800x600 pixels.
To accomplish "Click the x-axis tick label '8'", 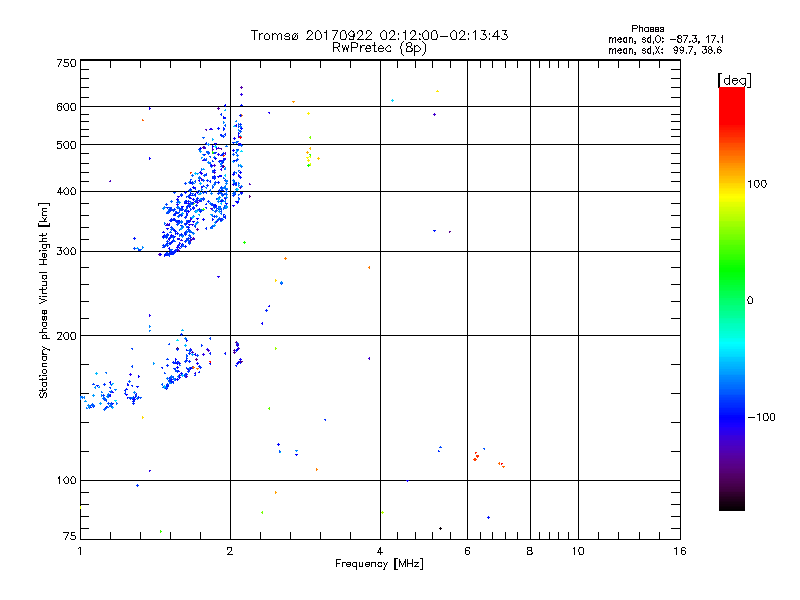I will click(530, 551).
